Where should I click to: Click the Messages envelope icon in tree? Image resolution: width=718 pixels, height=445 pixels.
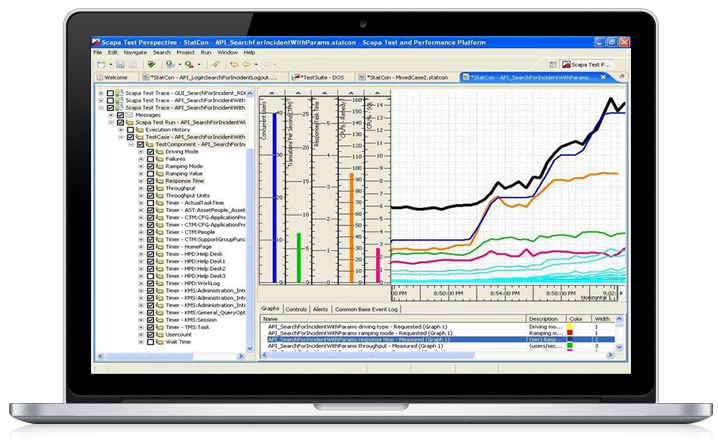point(129,115)
